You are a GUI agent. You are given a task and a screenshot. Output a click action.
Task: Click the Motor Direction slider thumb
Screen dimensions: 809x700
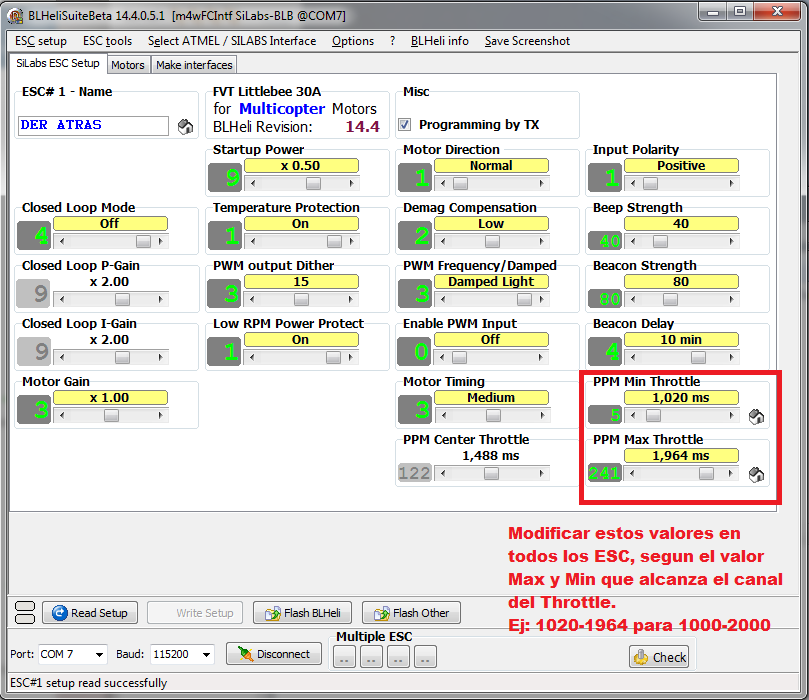click(x=460, y=183)
